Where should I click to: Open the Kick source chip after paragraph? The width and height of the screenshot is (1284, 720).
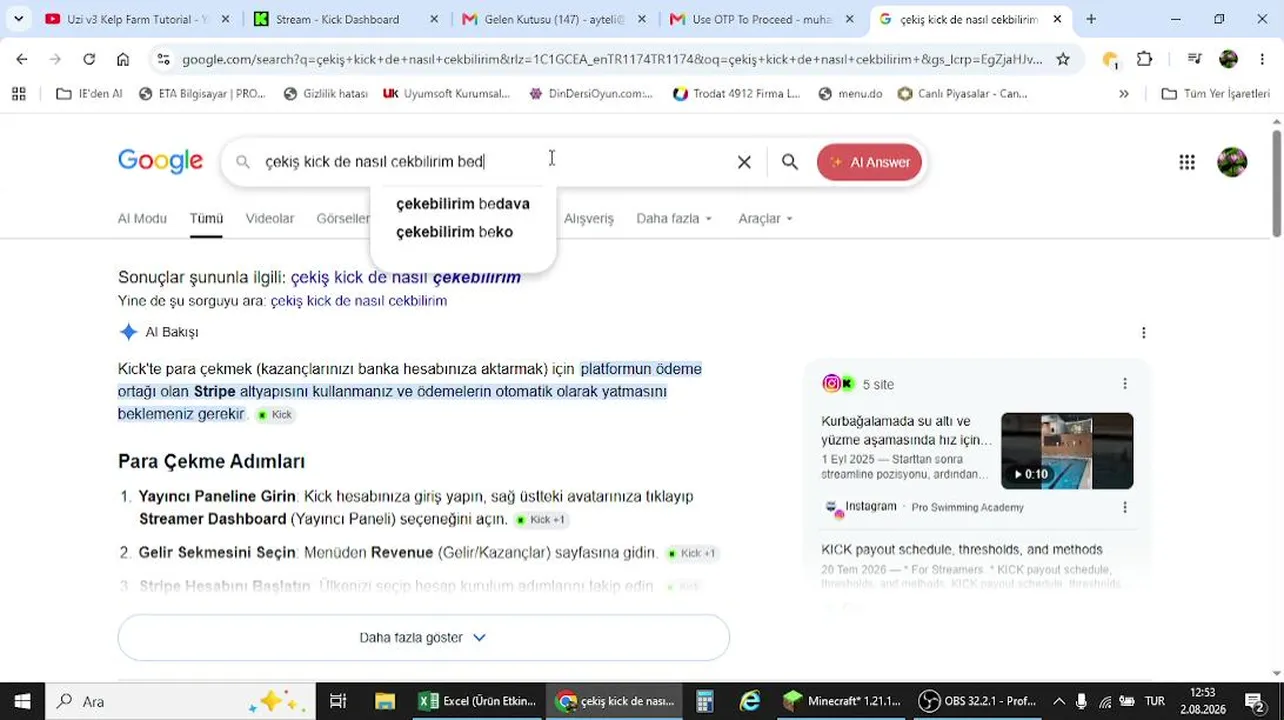click(275, 414)
